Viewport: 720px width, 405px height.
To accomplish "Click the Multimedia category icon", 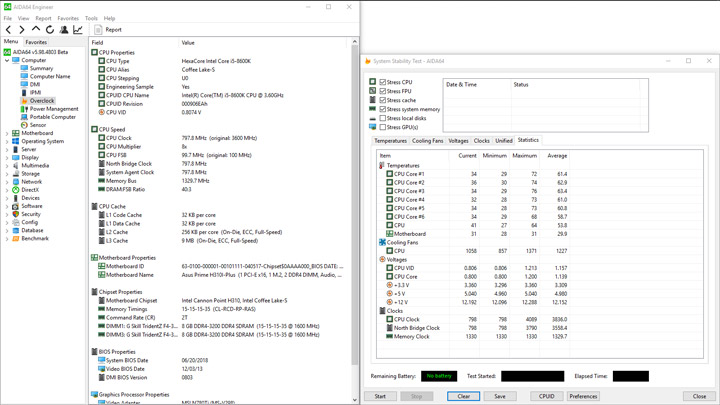I will (x=16, y=165).
